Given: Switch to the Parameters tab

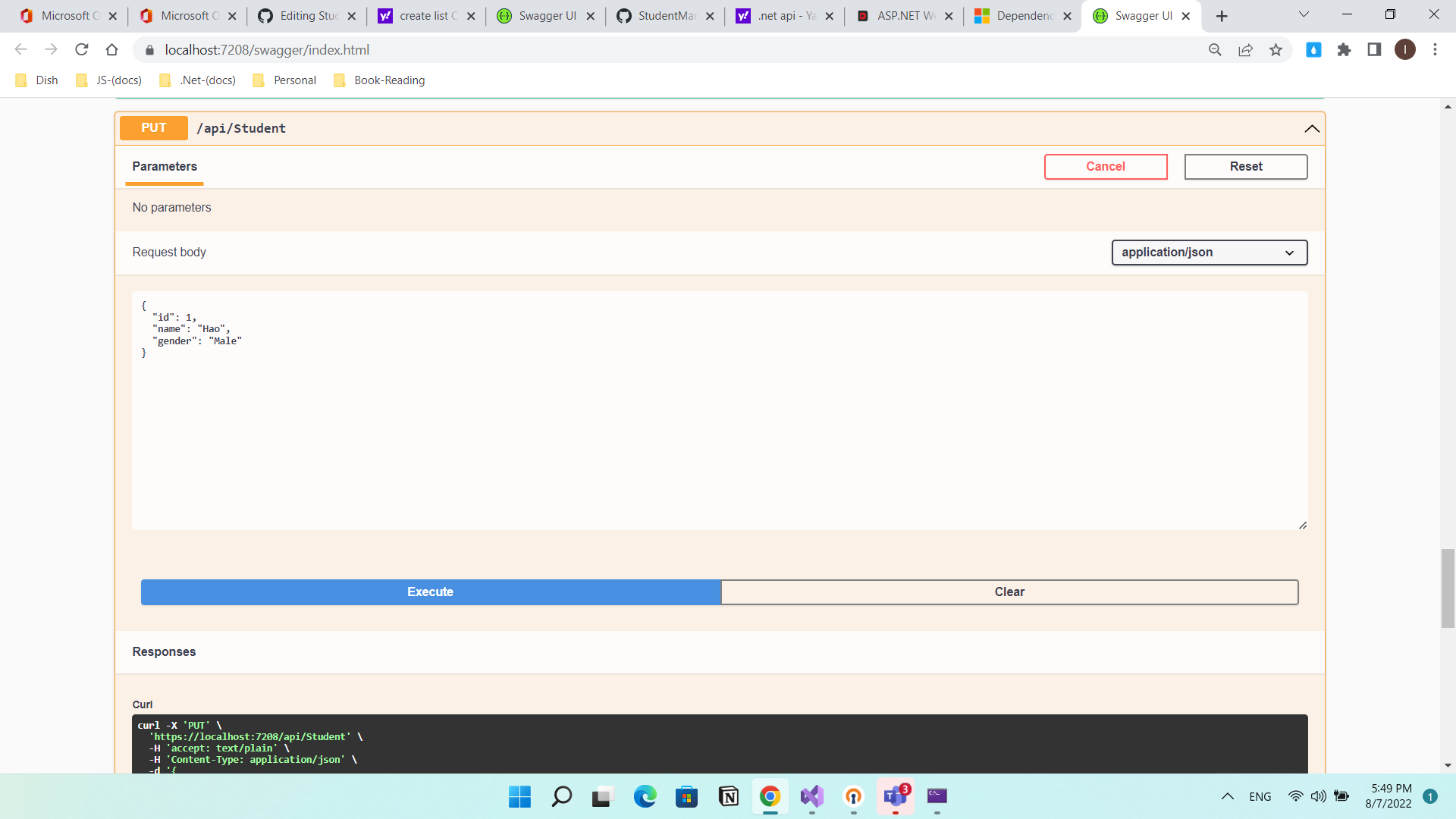Looking at the screenshot, I should 164,167.
